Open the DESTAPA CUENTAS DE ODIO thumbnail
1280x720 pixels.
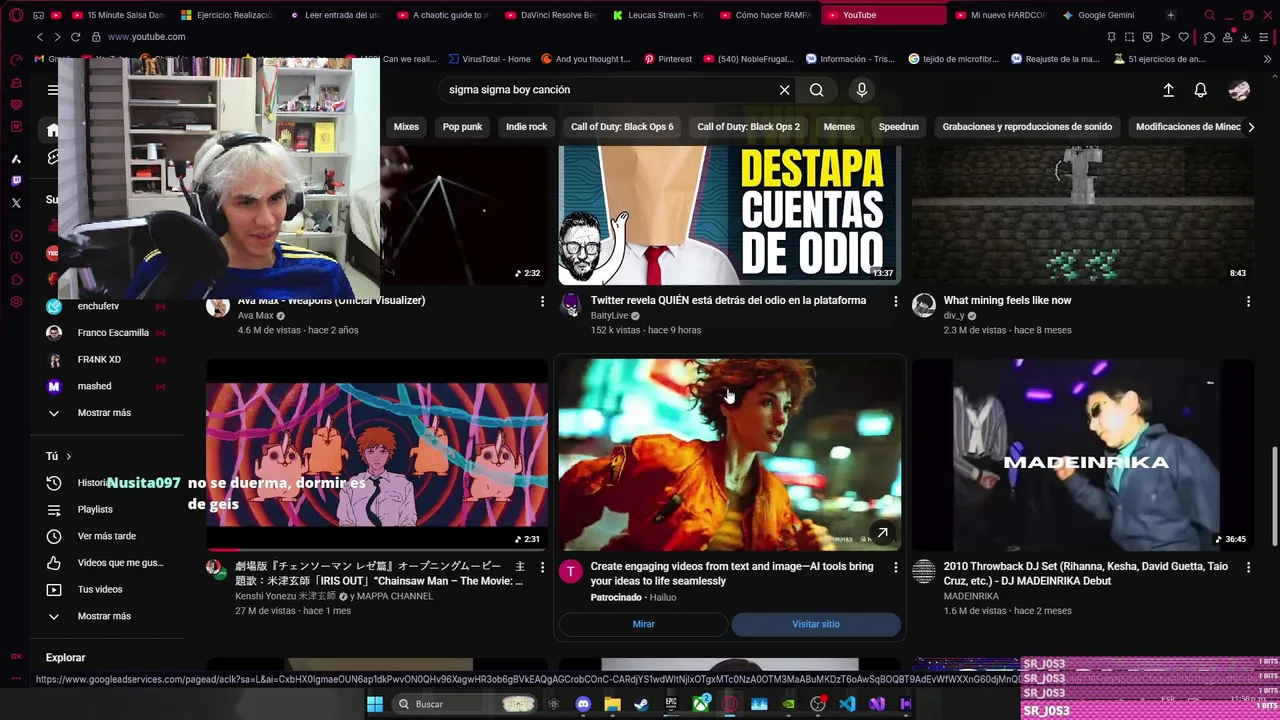pos(730,215)
